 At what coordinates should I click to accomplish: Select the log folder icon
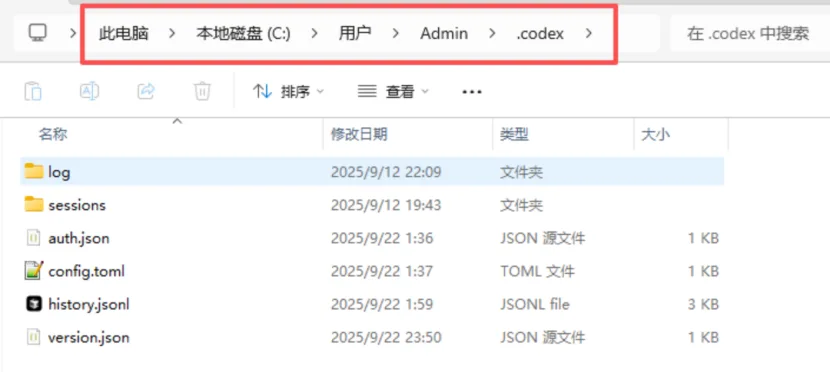(x=34, y=171)
